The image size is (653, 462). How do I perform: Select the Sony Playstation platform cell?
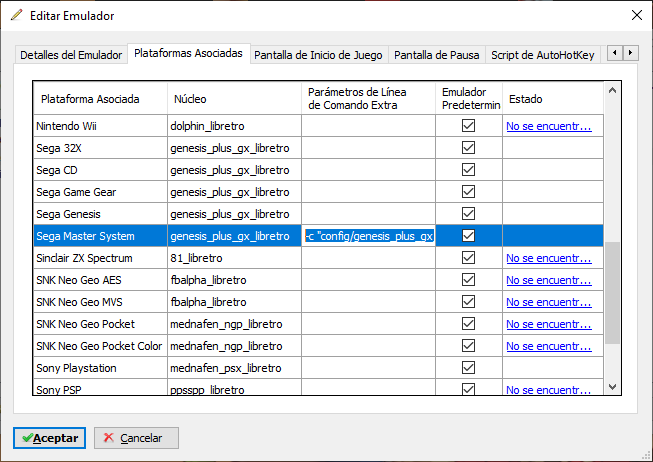[100, 368]
